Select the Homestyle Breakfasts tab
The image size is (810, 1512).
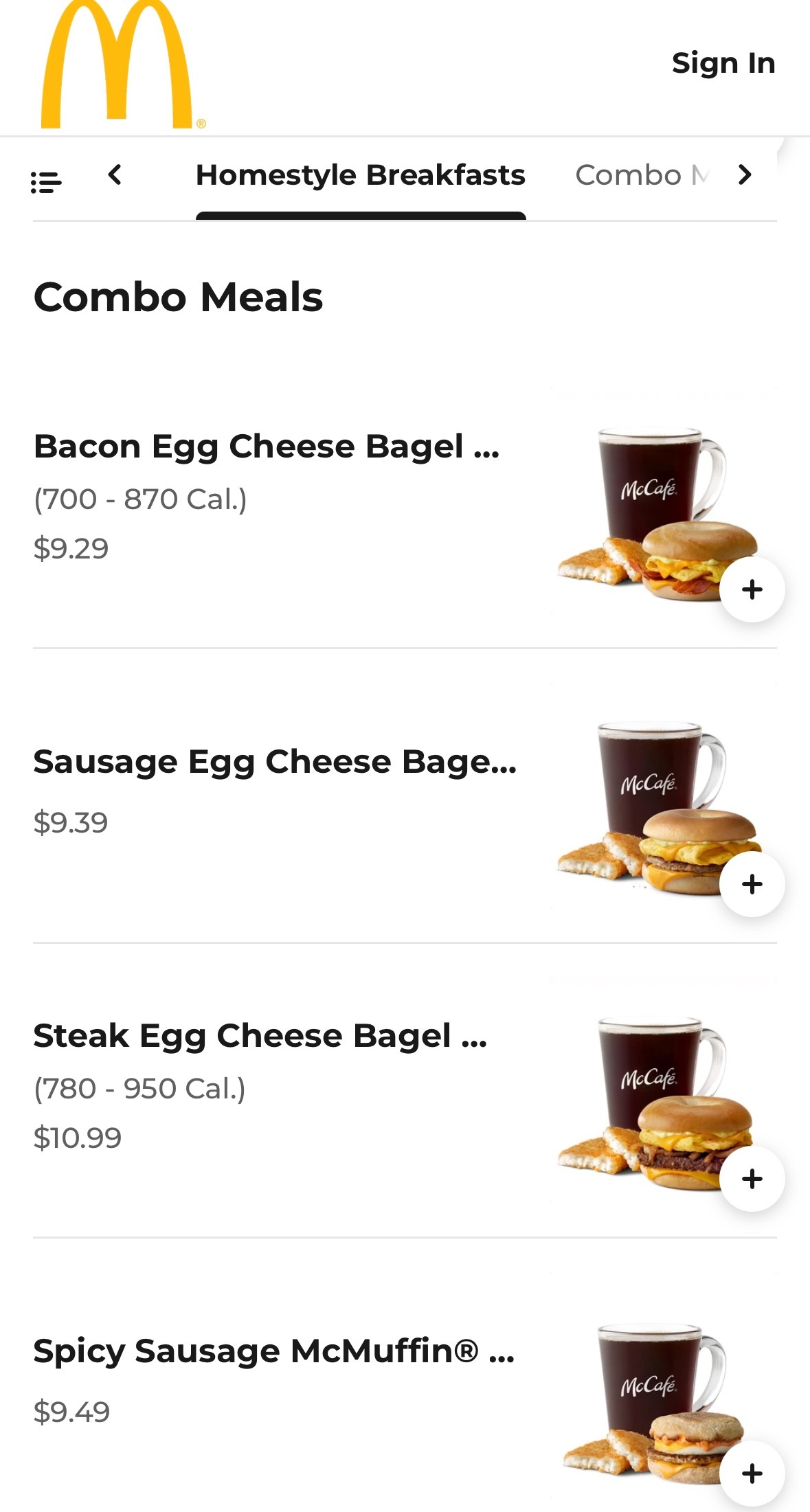360,175
